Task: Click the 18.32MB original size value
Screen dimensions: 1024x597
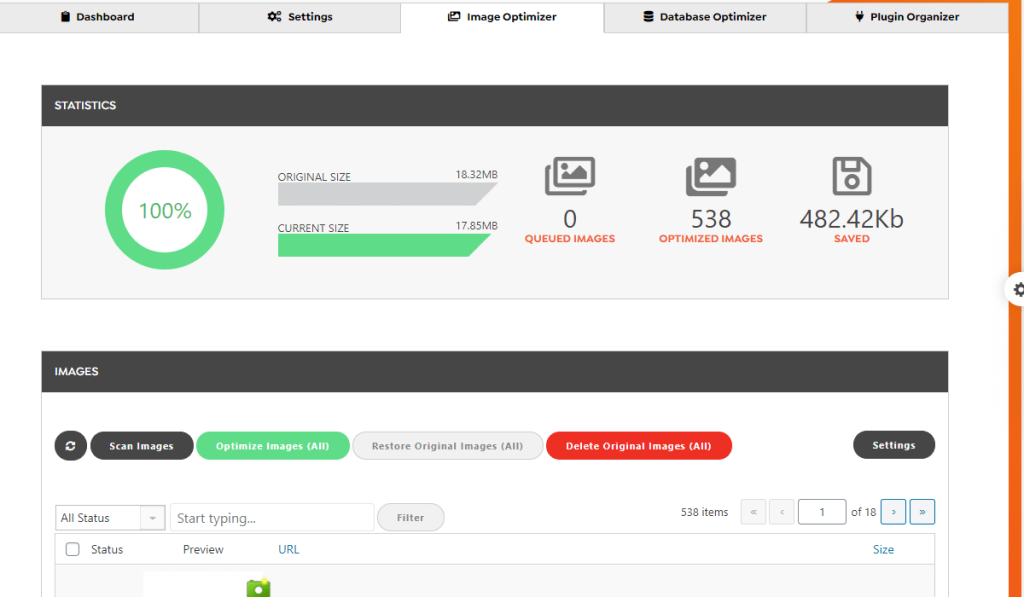Action: pos(476,174)
